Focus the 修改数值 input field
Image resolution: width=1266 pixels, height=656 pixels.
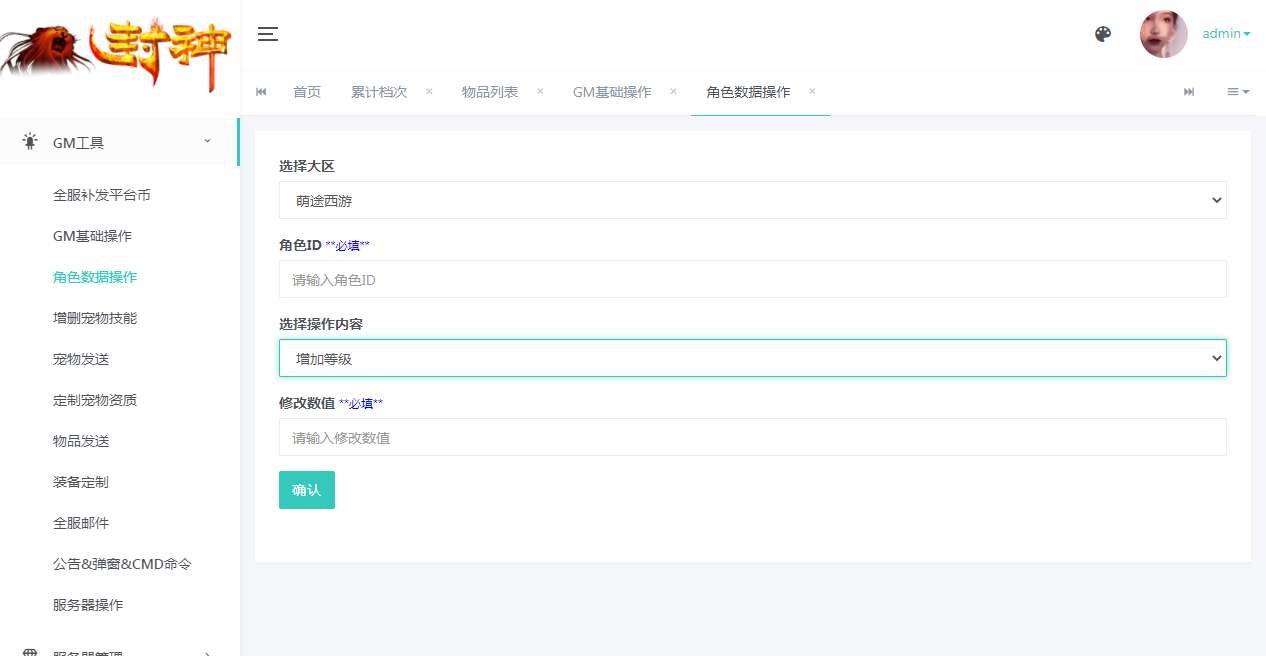pos(752,437)
